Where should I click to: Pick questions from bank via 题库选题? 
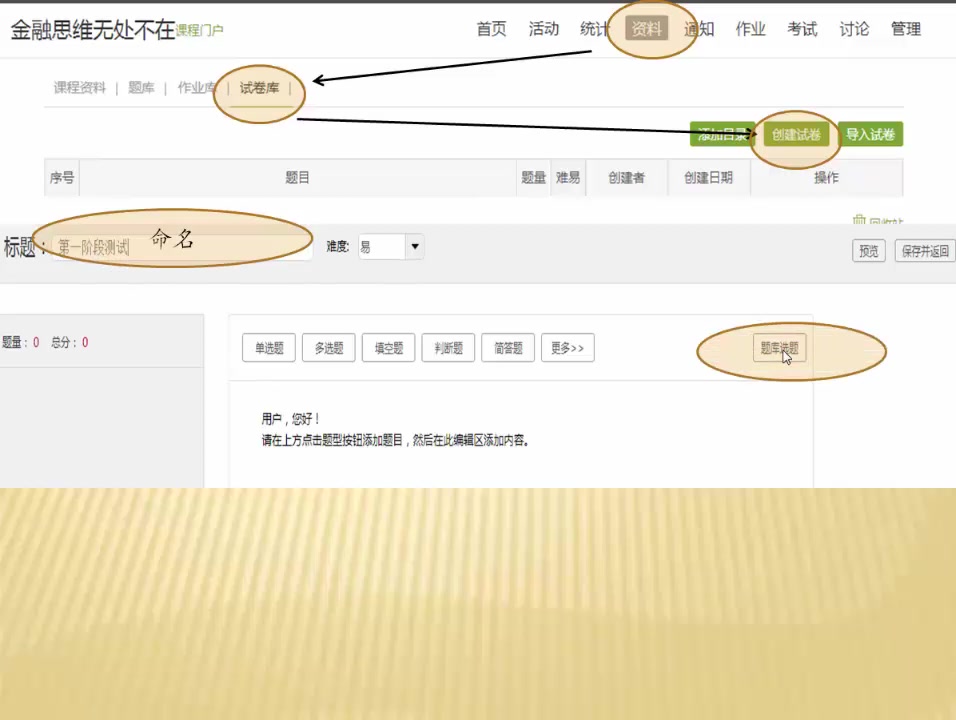point(778,348)
